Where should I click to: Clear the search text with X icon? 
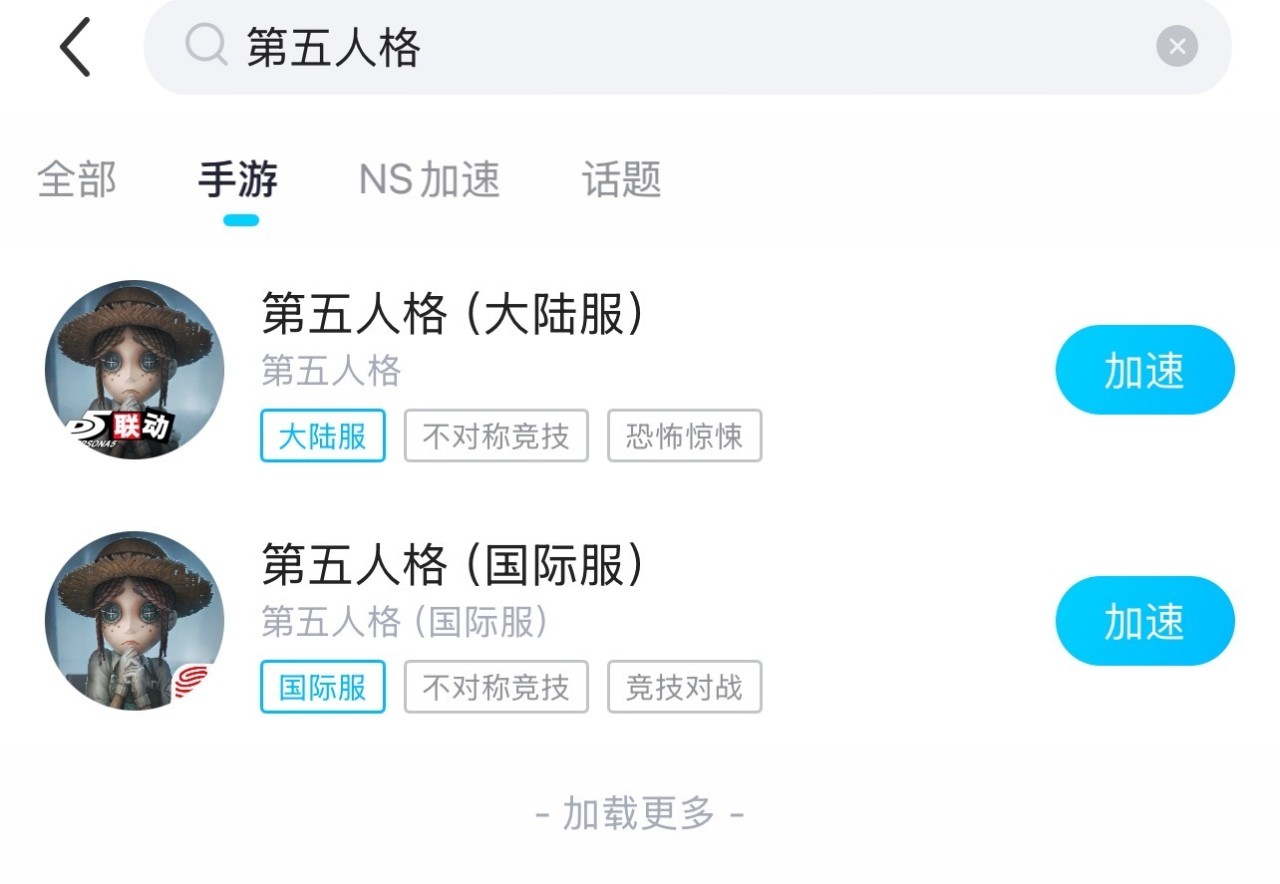point(1177,46)
